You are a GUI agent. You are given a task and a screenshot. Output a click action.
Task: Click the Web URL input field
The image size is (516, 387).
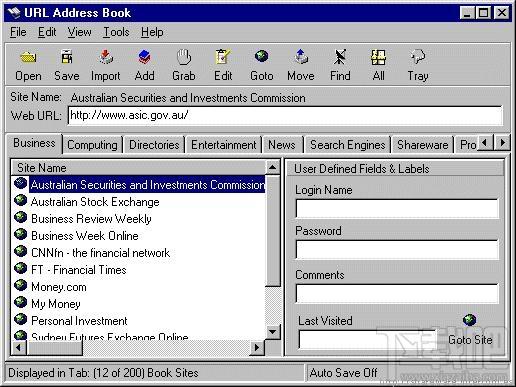(x=285, y=116)
